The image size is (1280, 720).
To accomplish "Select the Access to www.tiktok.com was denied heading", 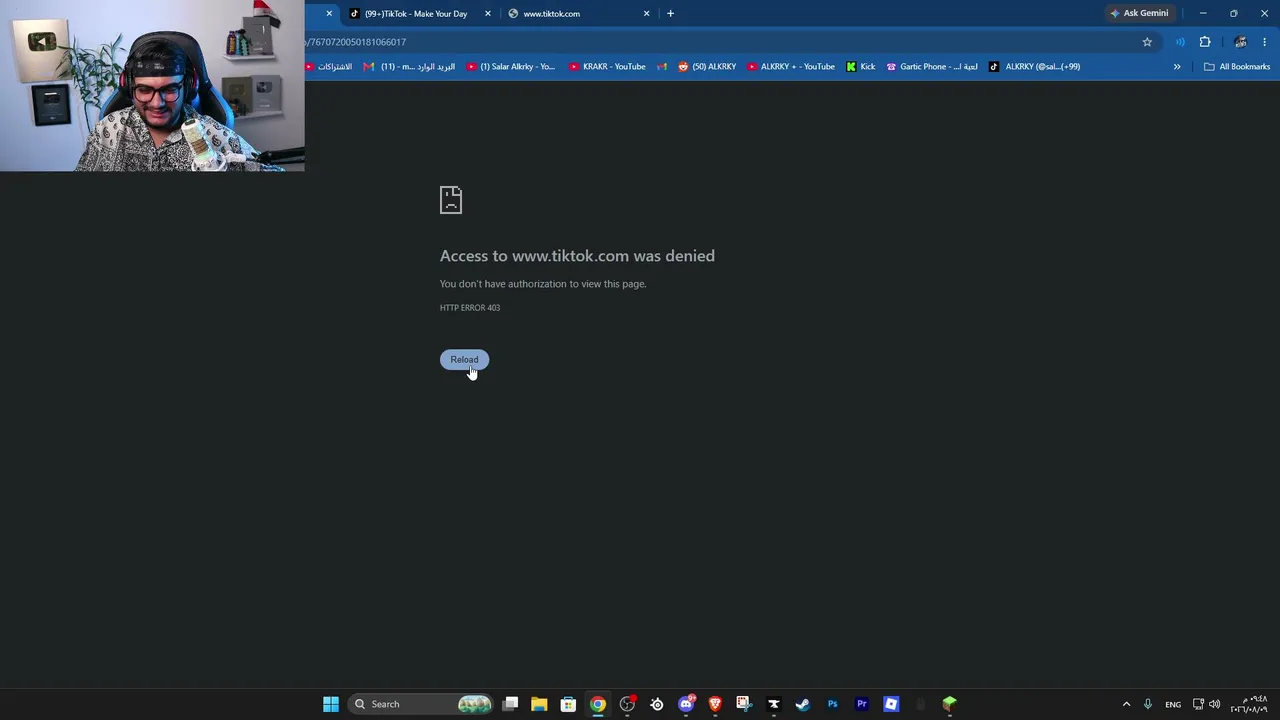I will pyautogui.click(x=577, y=256).
